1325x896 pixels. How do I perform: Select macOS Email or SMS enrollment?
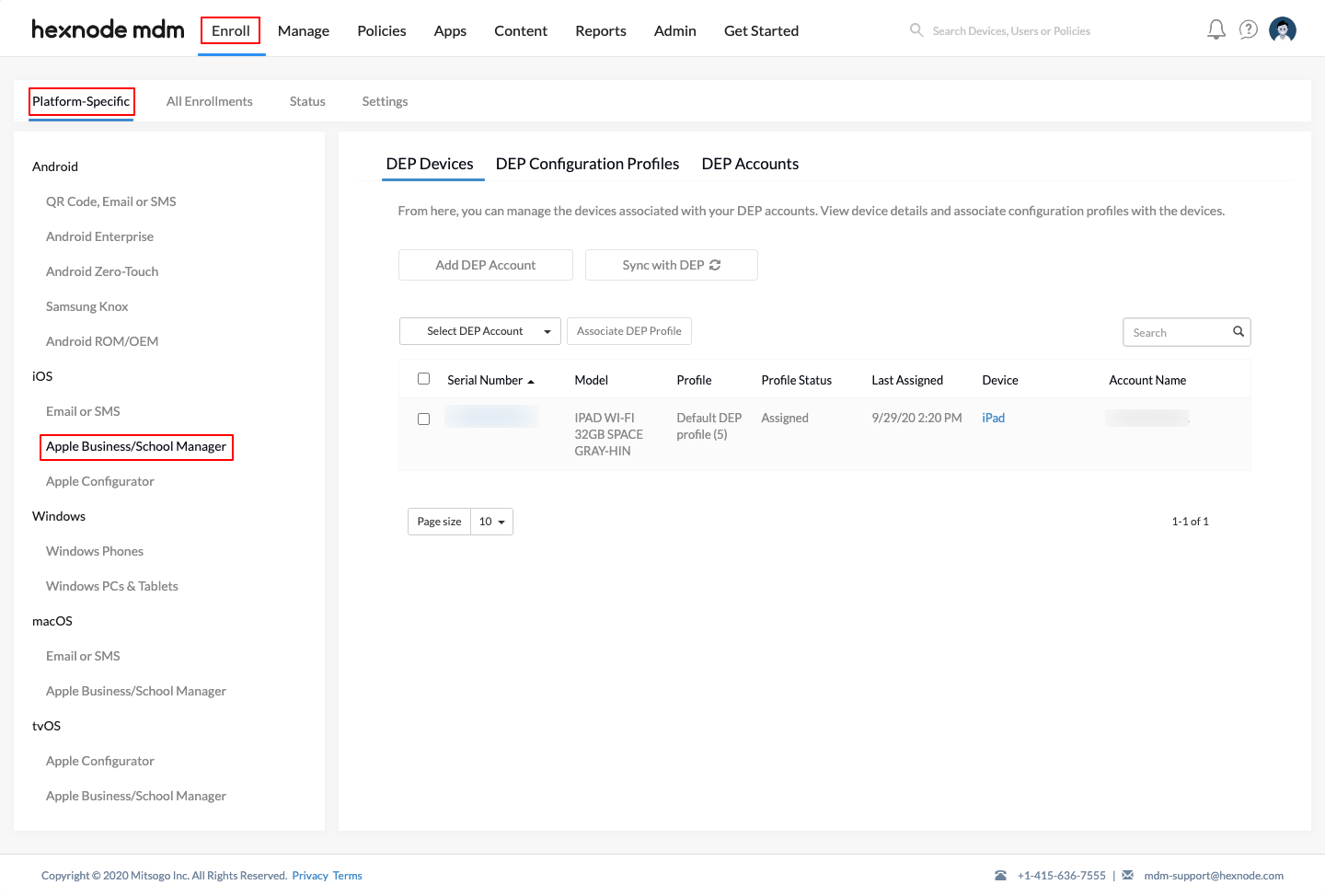(x=83, y=656)
